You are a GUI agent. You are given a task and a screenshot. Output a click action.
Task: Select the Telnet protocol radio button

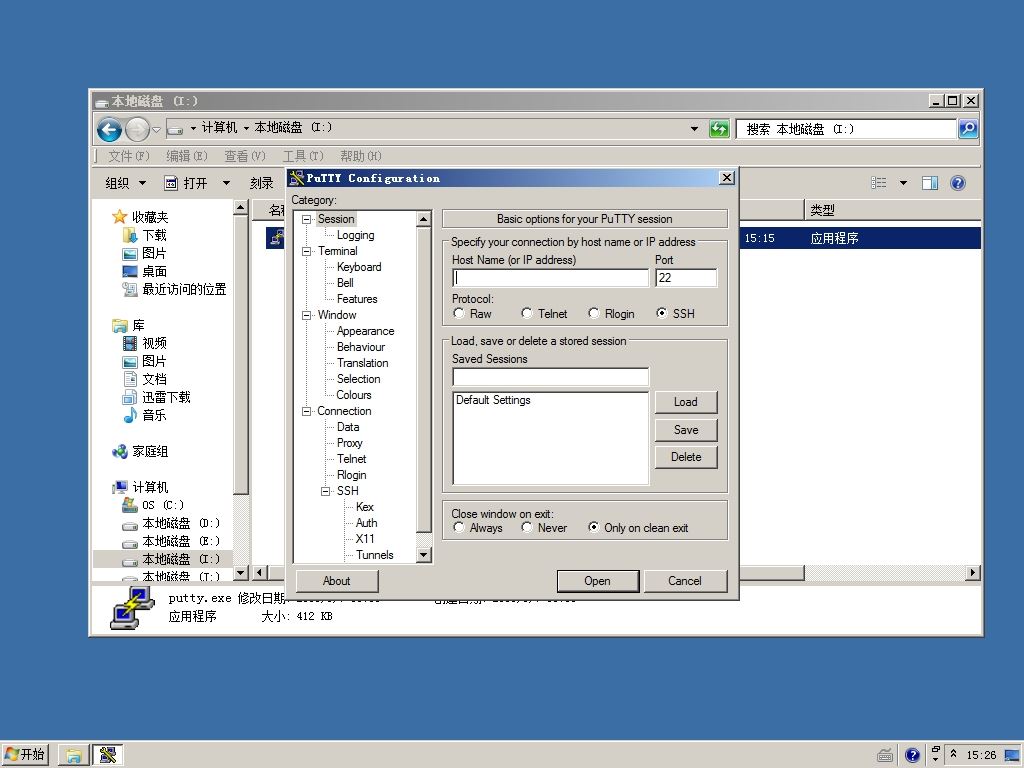[x=527, y=313]
